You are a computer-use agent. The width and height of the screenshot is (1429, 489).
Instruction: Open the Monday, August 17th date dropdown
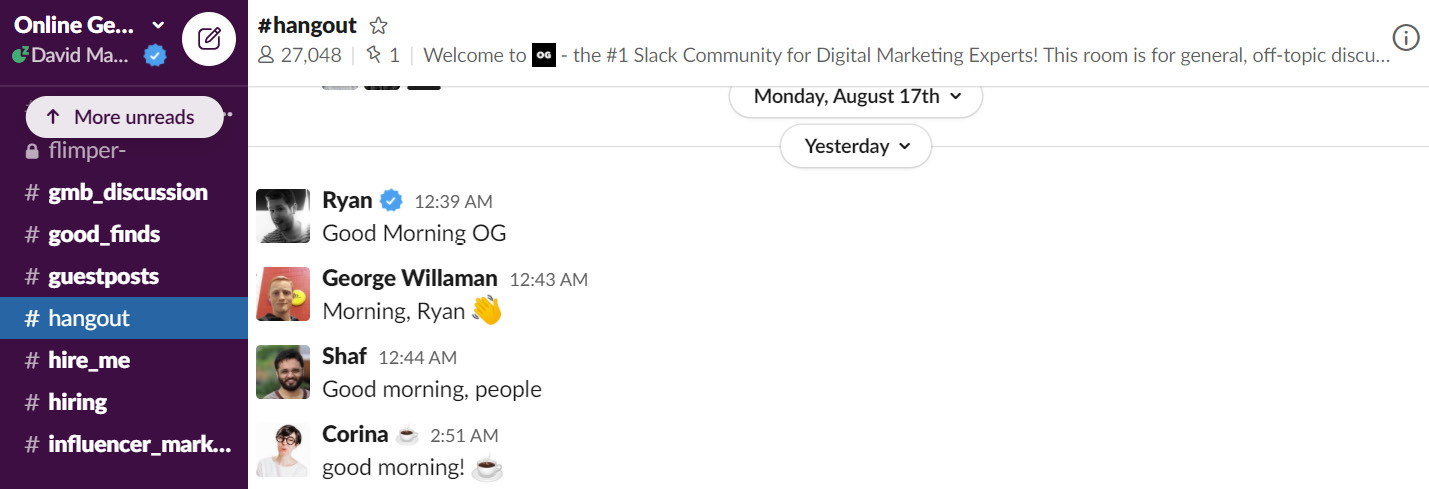coord(856,97)
